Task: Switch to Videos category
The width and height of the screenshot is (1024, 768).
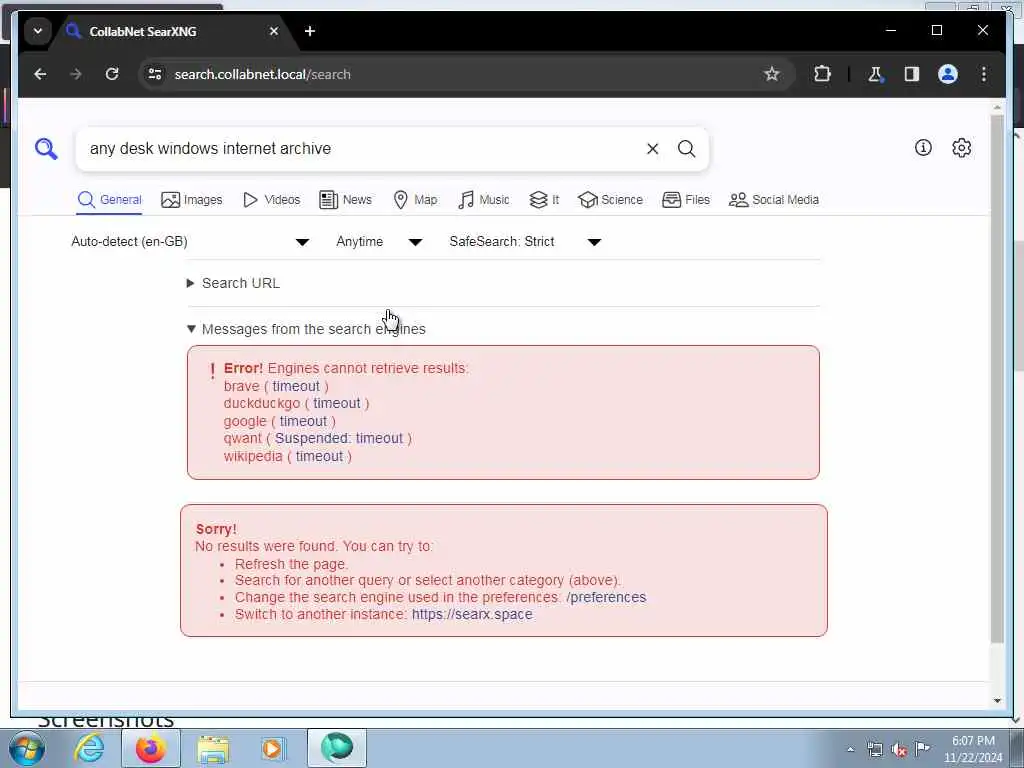Action: (272, 200)
